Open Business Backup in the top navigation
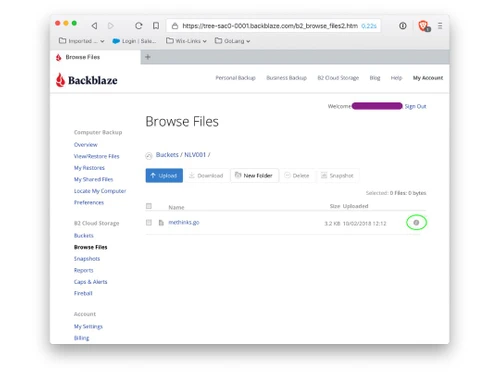Viewport: 500px width, 375px height. click(x=286, y=78)
